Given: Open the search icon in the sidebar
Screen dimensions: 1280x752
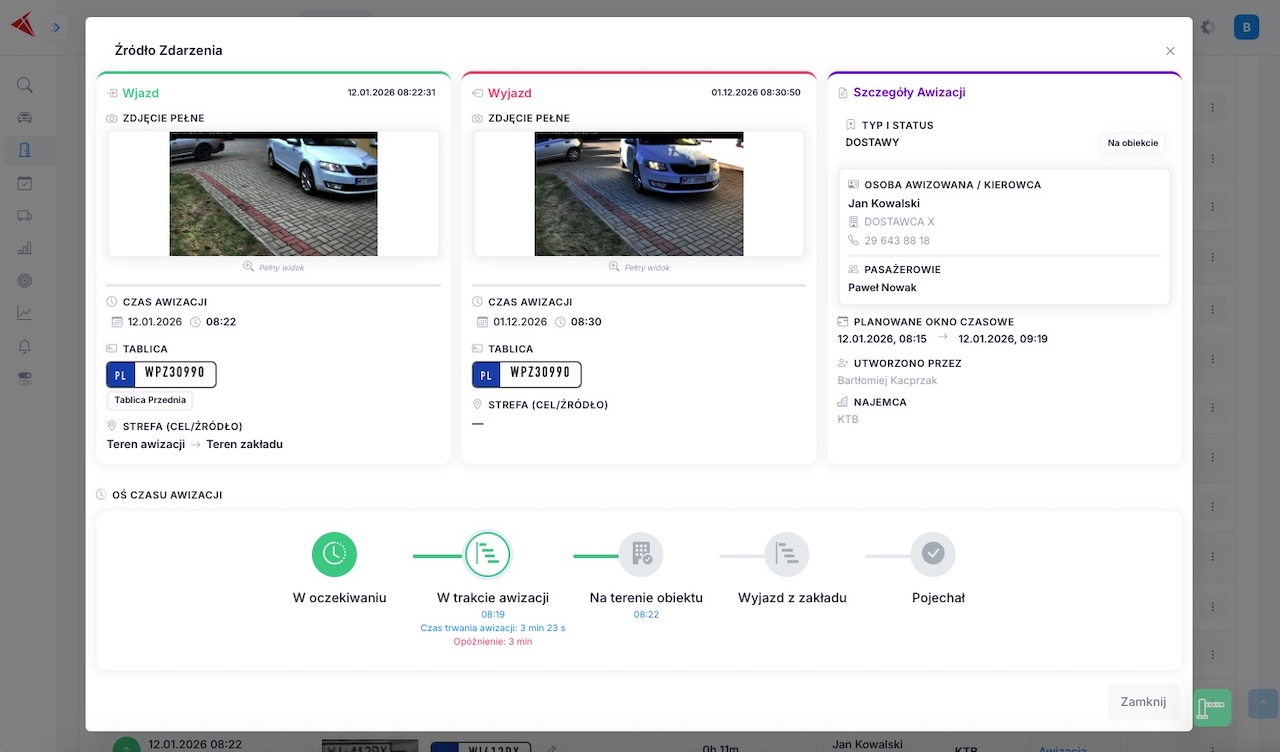Looking at the screenshot, I should pyautogui.click(x=25, y=85).
